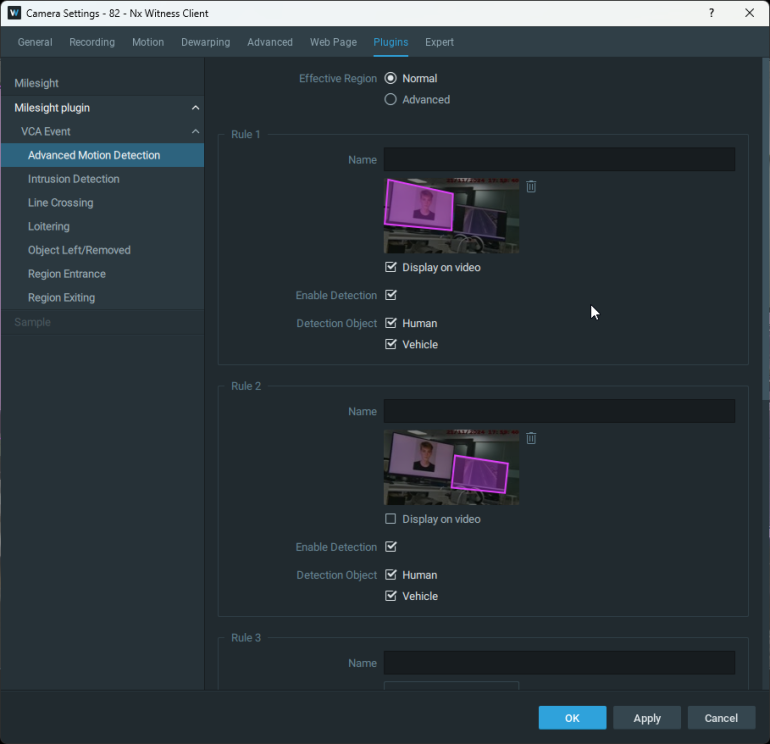This screenshot has height=744, width=770.
Task: Open the help question mark in title bar
Action: click(x=711, y=13)
